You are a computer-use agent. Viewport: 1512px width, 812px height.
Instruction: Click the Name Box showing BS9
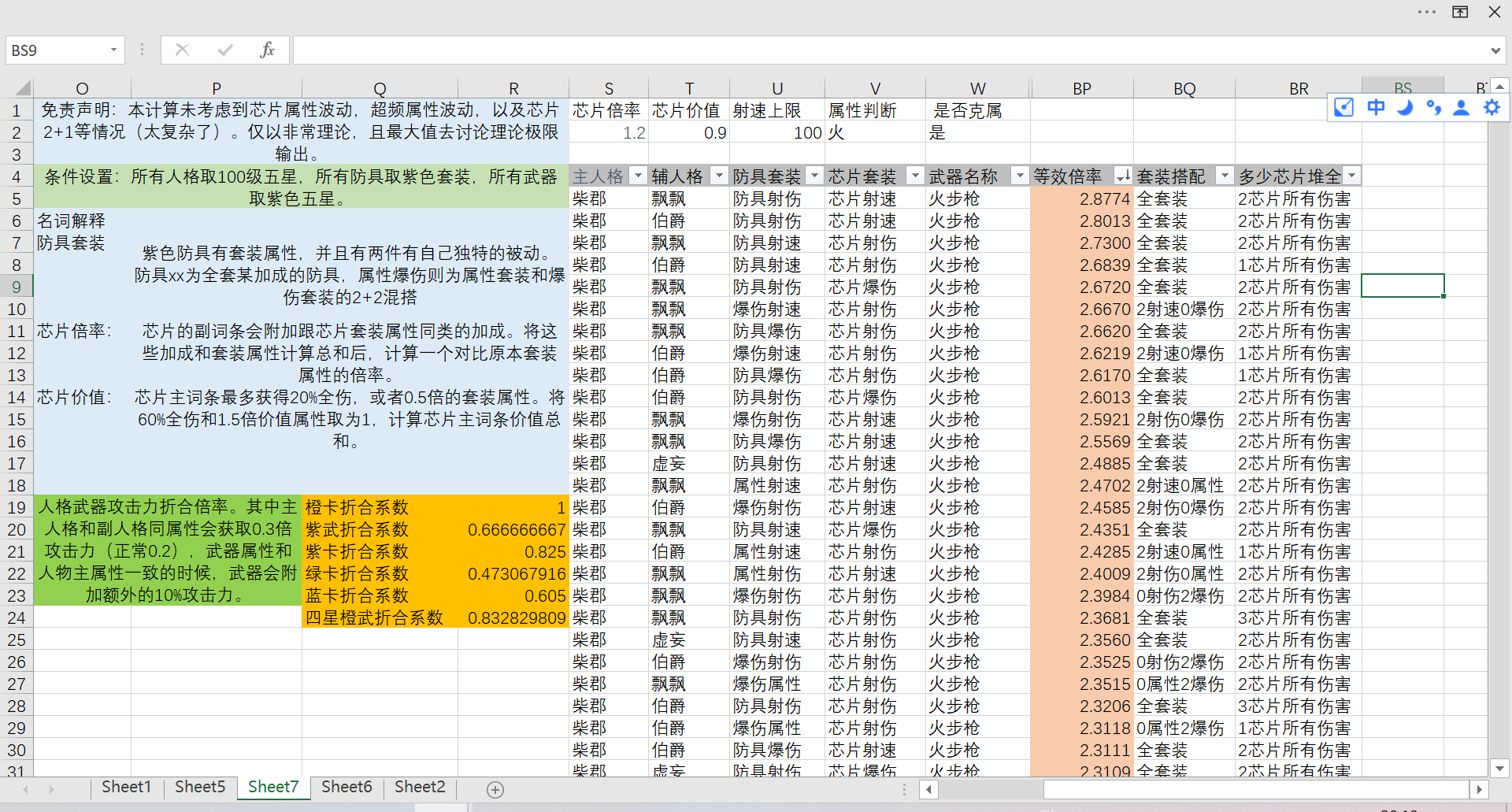click(57, 50)
